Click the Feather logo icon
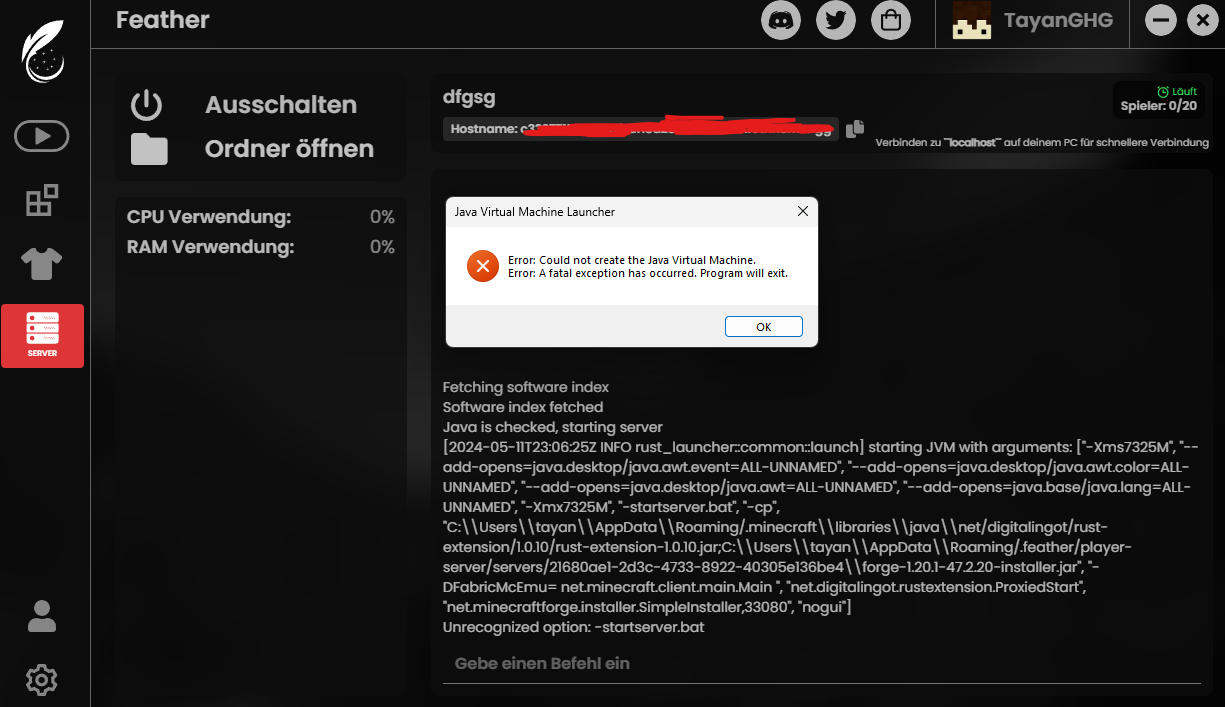The width and height of the screenshot is (1225, 707). (x=44, y=53)
